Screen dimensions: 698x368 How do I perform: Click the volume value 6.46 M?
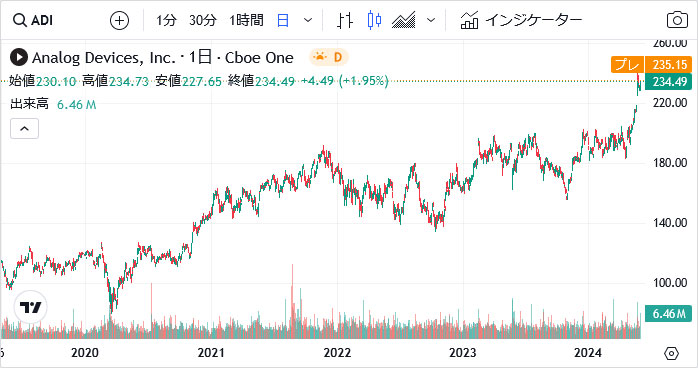[77, 105]
